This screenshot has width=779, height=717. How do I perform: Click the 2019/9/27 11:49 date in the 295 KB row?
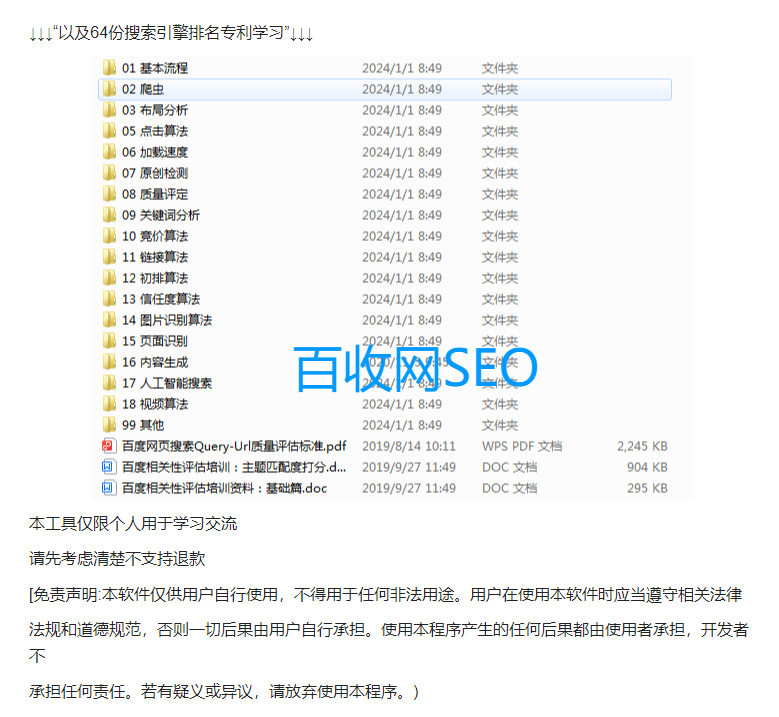[408, 488]
